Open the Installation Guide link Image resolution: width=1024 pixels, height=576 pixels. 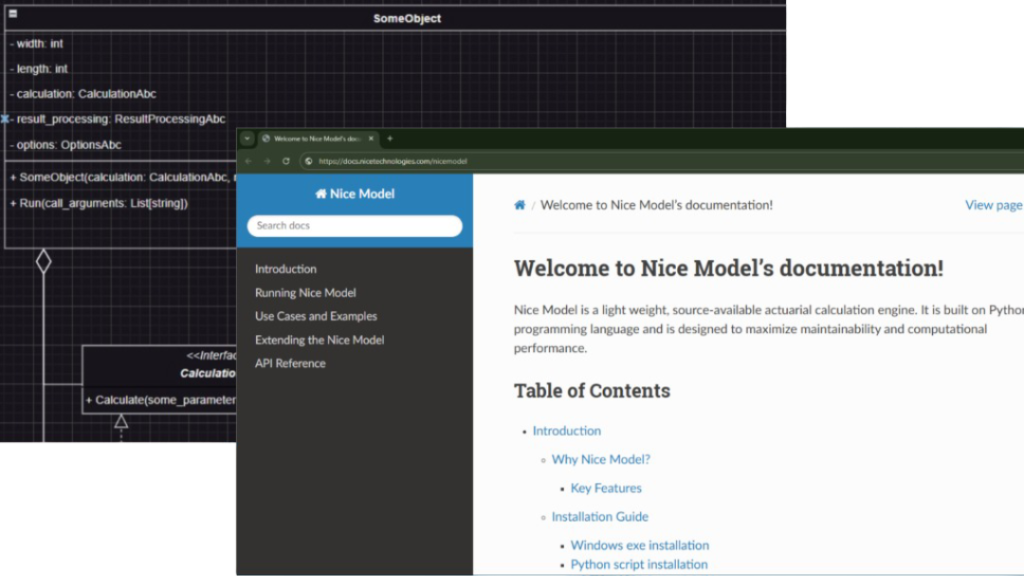coord(600,517)
